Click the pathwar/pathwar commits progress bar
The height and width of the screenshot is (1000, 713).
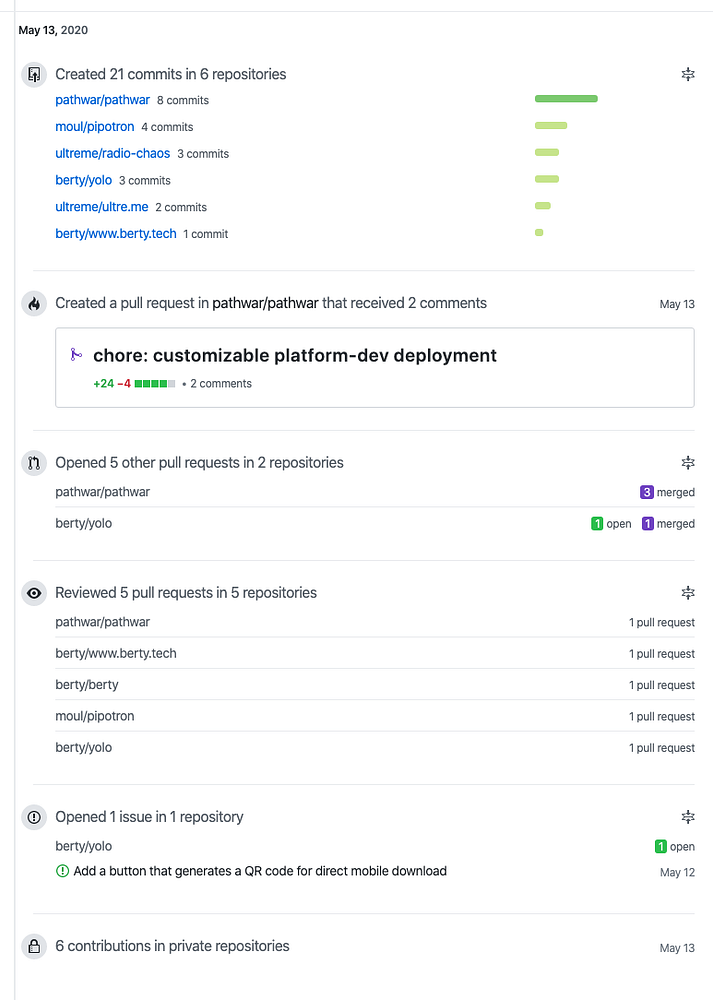coord(566,99)
